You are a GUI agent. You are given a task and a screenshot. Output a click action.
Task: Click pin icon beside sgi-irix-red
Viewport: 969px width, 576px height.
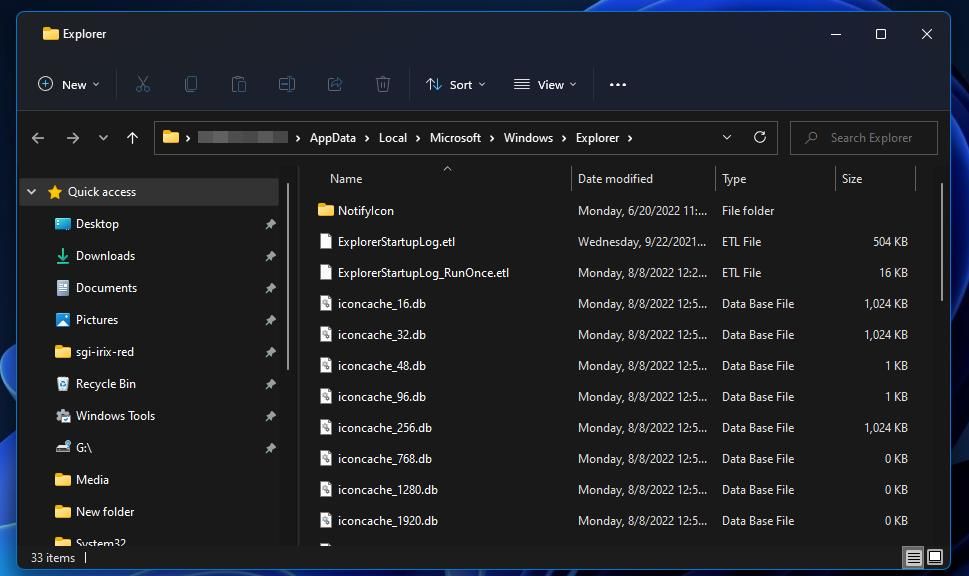[270, 352]
